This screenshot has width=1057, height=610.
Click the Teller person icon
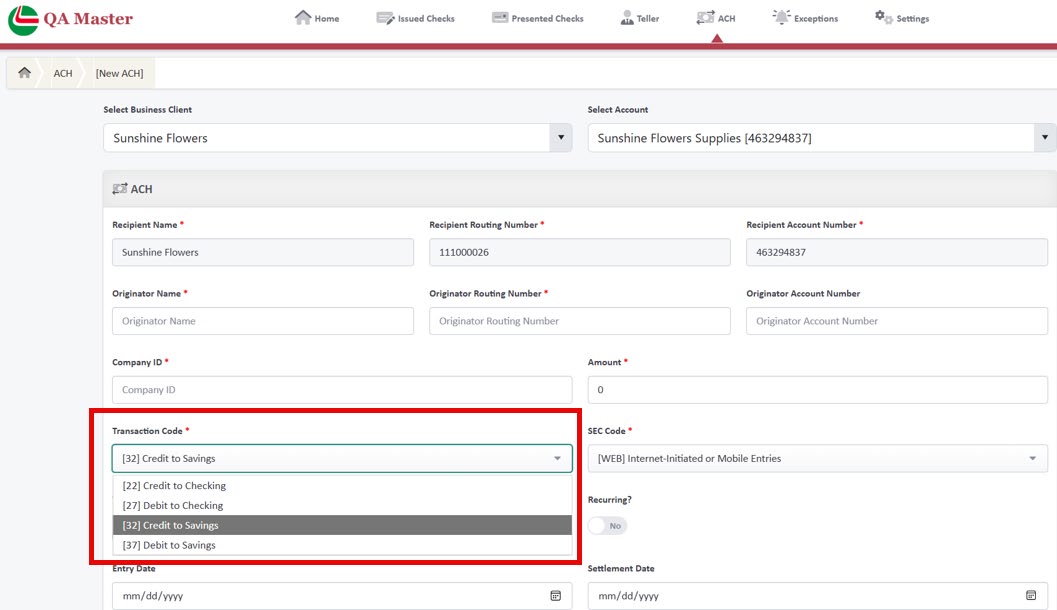[627, 18]
